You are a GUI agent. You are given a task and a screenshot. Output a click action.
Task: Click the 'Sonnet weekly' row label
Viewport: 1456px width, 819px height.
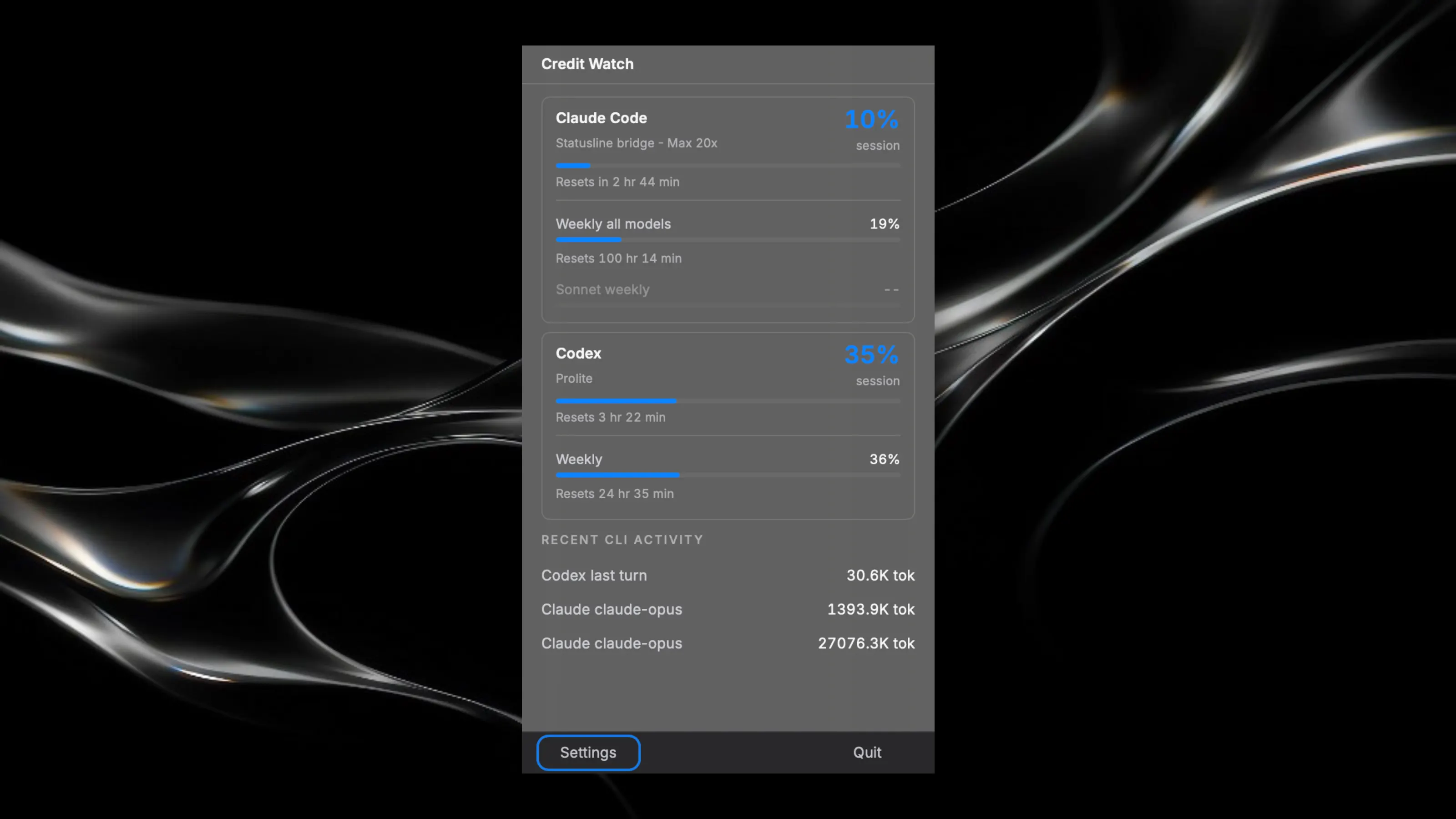(x=602, y=289)
